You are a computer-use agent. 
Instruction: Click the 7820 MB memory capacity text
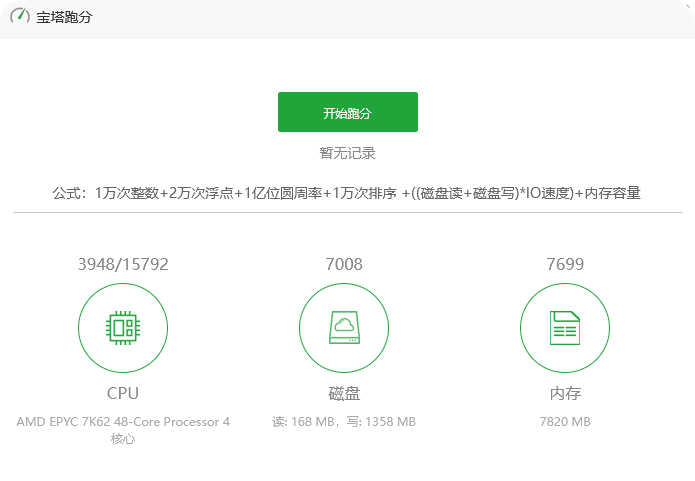pos(565,422)
